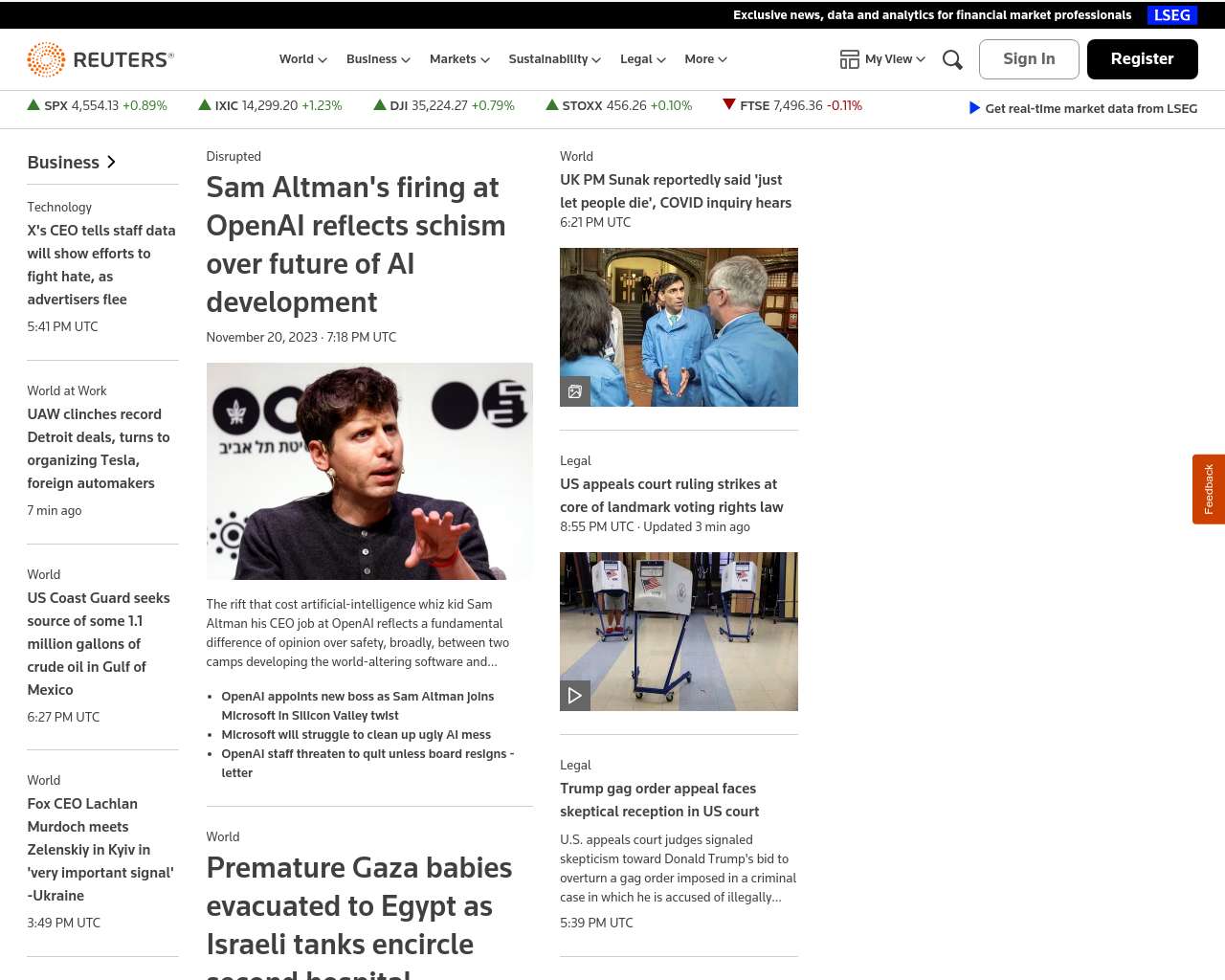The image size is (1225, 980).
Task: Open Sam Altman's firing headline
Action: pos(356,245)
